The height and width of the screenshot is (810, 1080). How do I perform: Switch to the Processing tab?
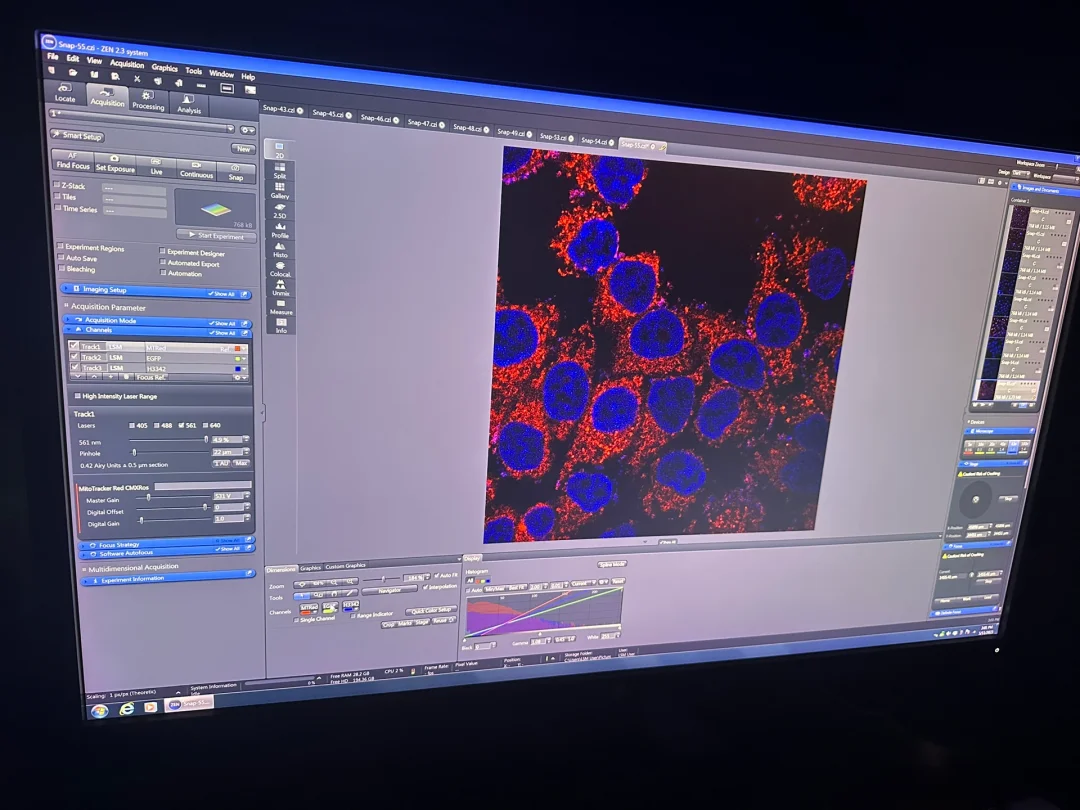click(148, 100)
